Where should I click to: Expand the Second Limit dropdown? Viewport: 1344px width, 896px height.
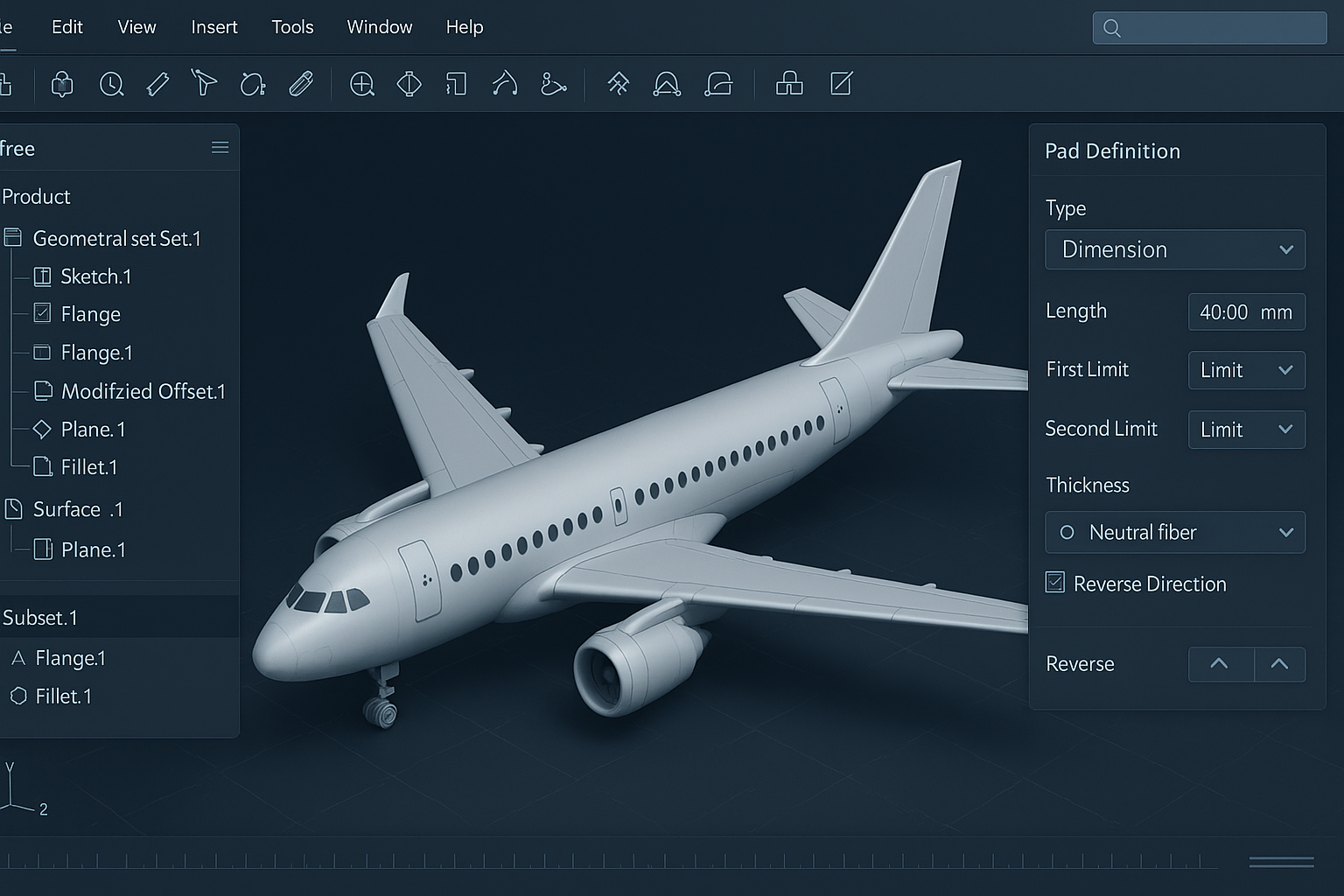pos(1246,430)
